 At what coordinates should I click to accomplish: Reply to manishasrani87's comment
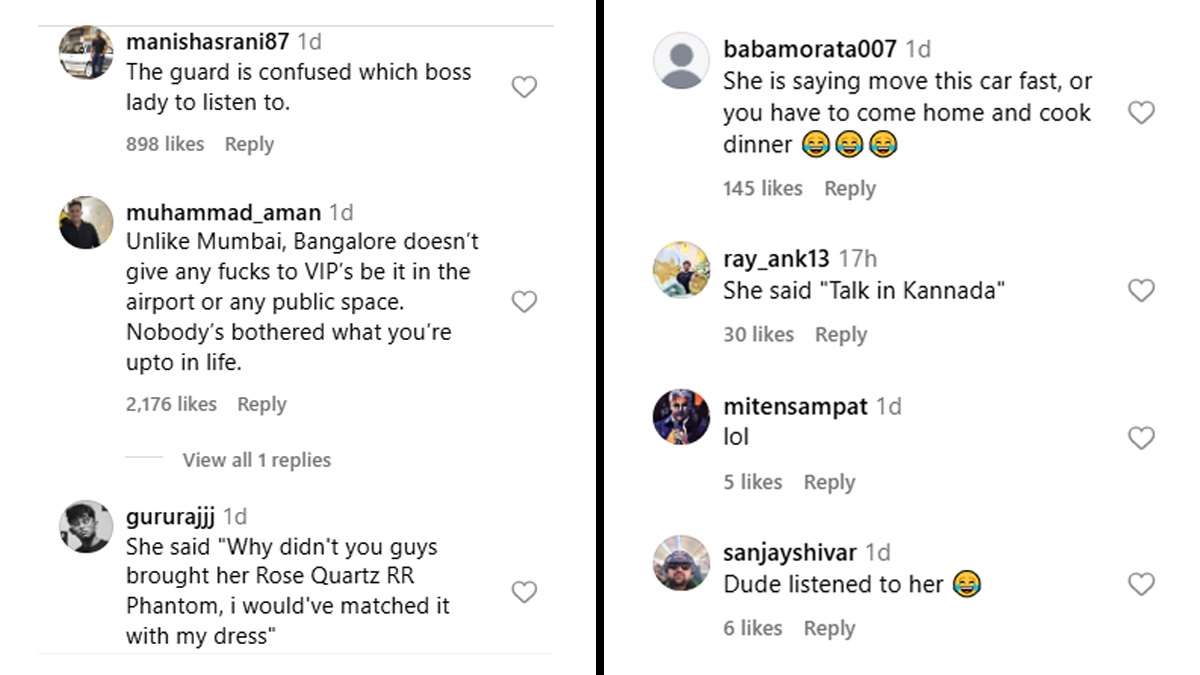[x=249, y=144]
